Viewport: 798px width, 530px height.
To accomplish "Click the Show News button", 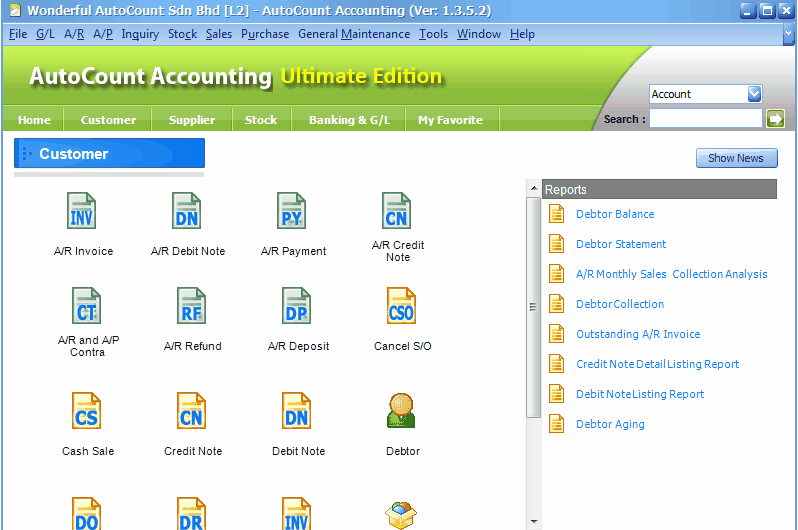I will point(736,158).
